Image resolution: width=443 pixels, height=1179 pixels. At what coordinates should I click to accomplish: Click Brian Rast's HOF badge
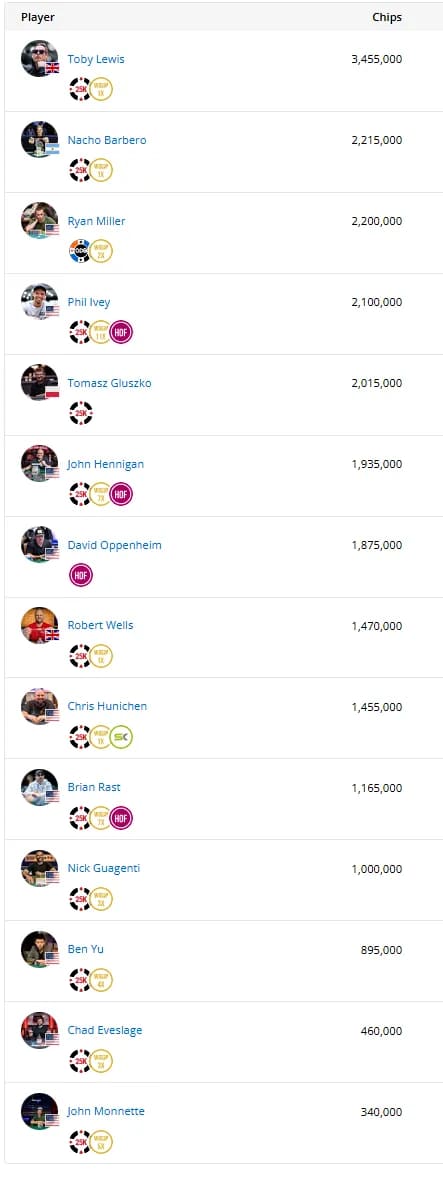click(x=121, y=818)
